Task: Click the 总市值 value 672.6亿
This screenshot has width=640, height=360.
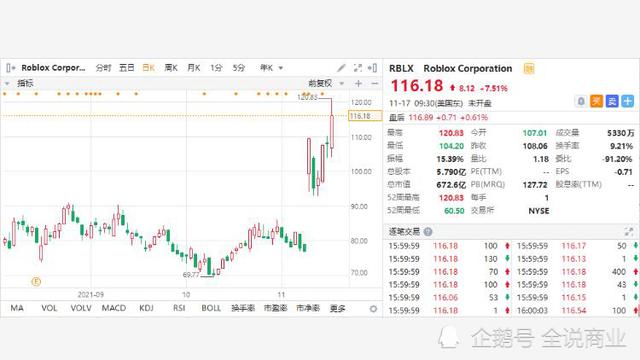Action: [451, 185]
